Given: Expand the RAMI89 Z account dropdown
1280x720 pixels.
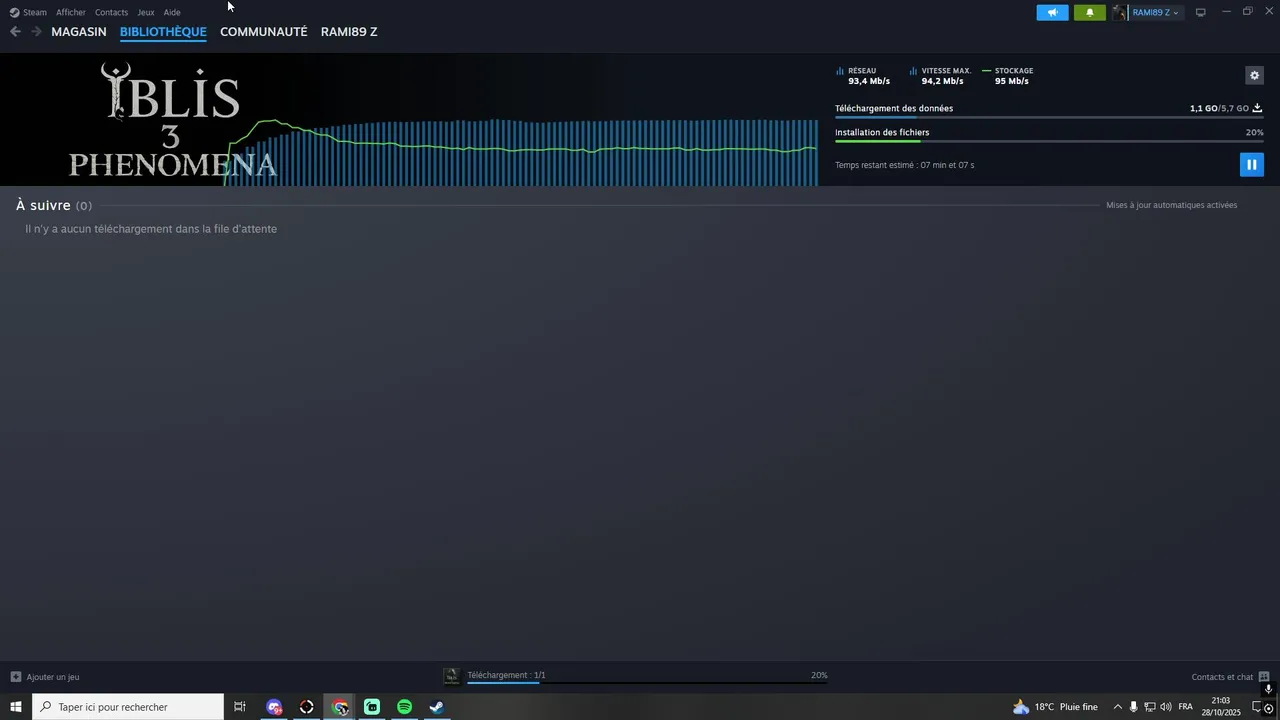Looking at the screenshot, I should (1157, 12).
